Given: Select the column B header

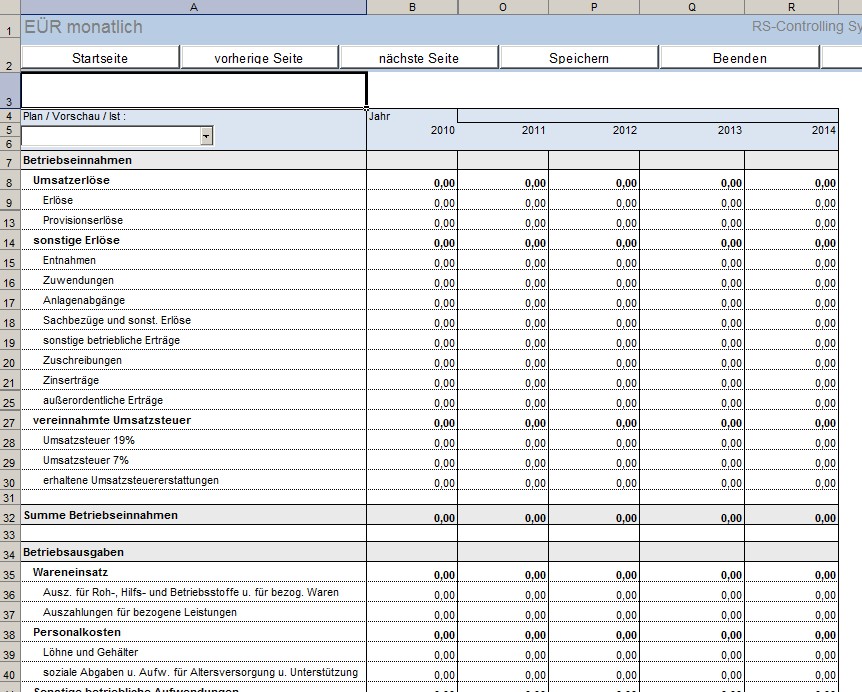Looking at the screenshot, I should (x=412, y=7).
